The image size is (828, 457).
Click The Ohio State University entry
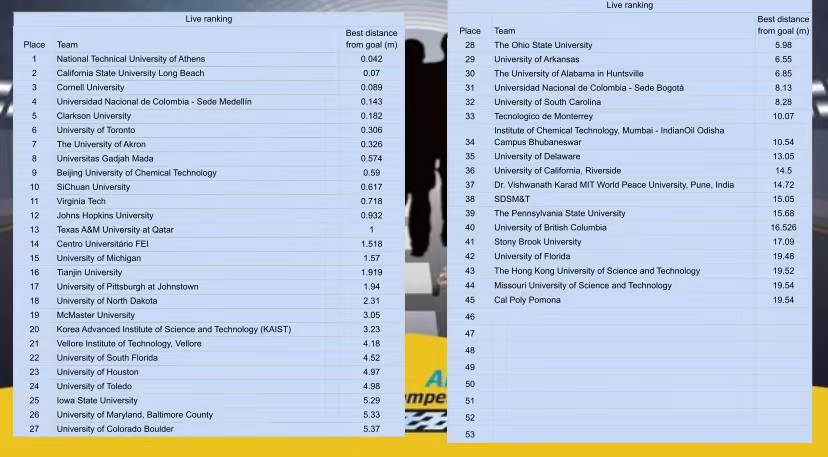543,45
